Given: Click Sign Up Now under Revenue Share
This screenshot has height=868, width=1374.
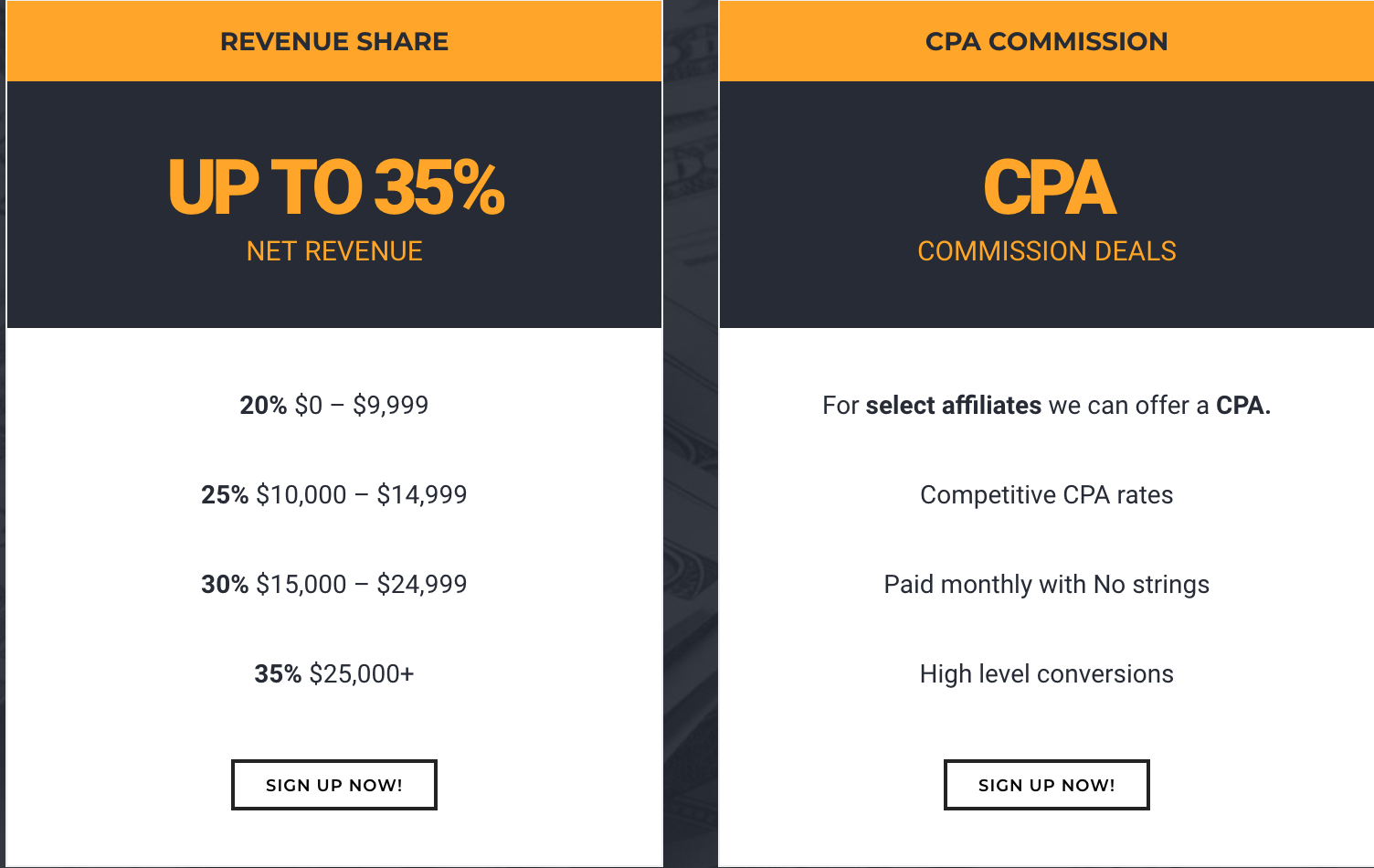Looking at the screenshot, I should point(333,785).
